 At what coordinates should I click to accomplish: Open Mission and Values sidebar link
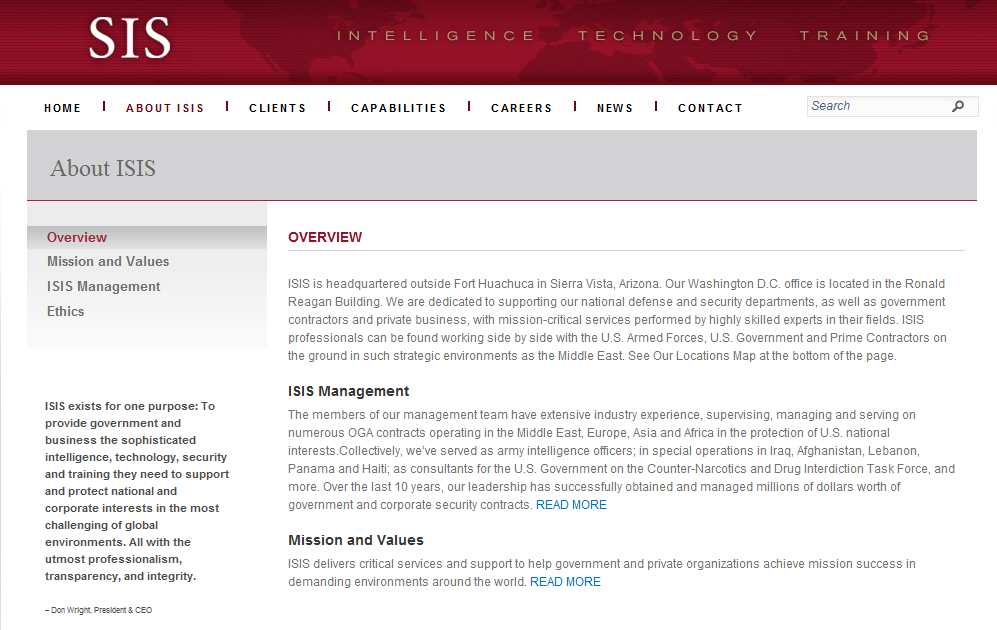[108, 261]
